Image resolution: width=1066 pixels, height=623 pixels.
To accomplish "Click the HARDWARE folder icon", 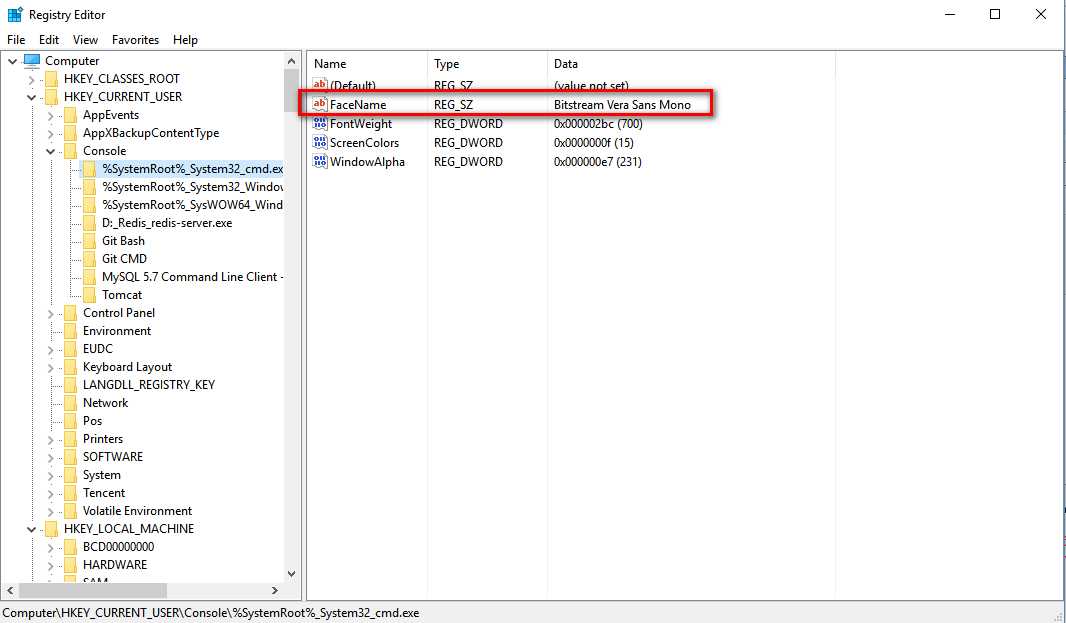I will (x=70, y=565).
